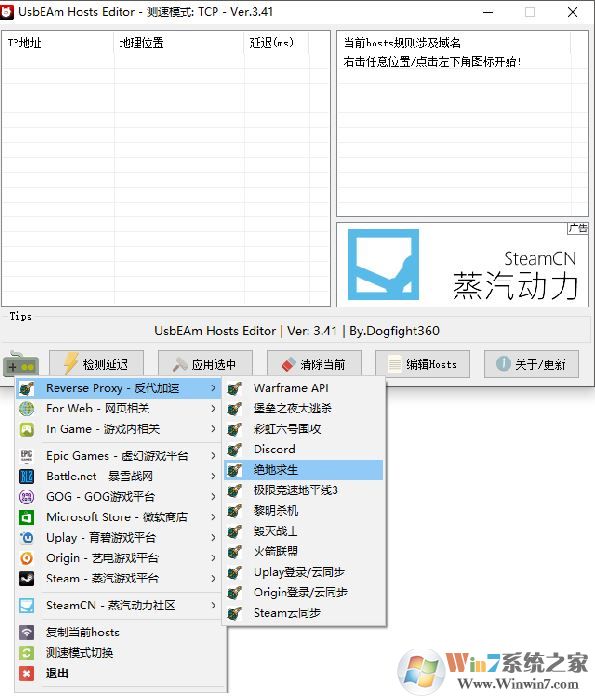Expand the GOG submenu arrow
The width and height of the screenshot is (595, 698).
click(214, 497)
